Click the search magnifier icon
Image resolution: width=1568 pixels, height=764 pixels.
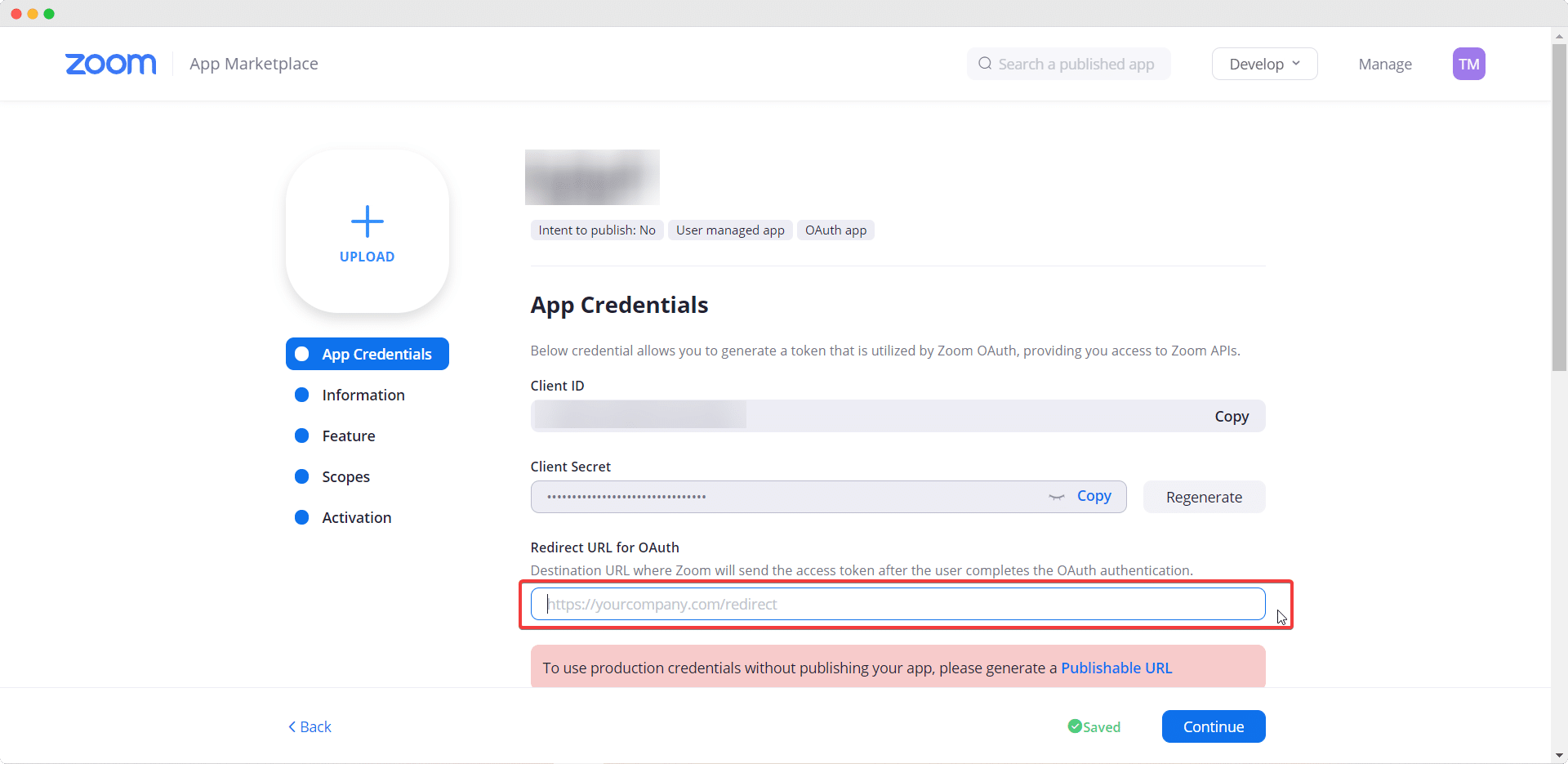point(985,64)
